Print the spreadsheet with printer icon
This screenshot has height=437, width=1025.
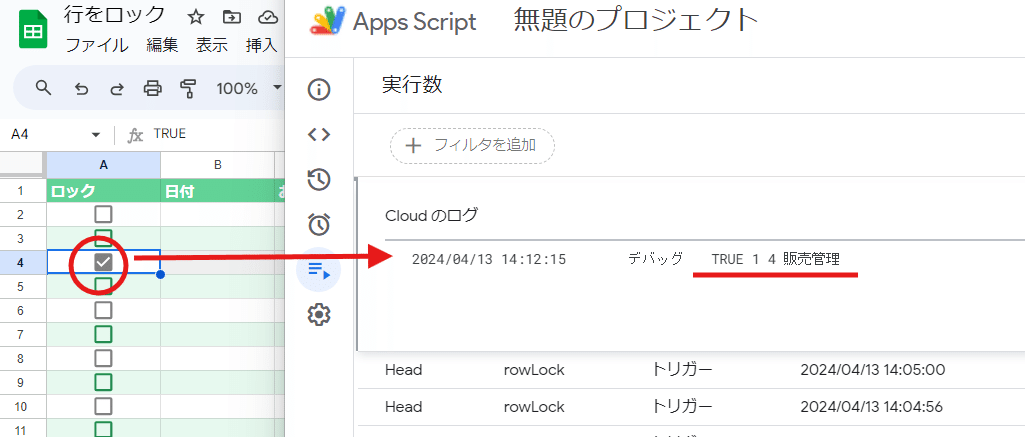tap(152, 88)
